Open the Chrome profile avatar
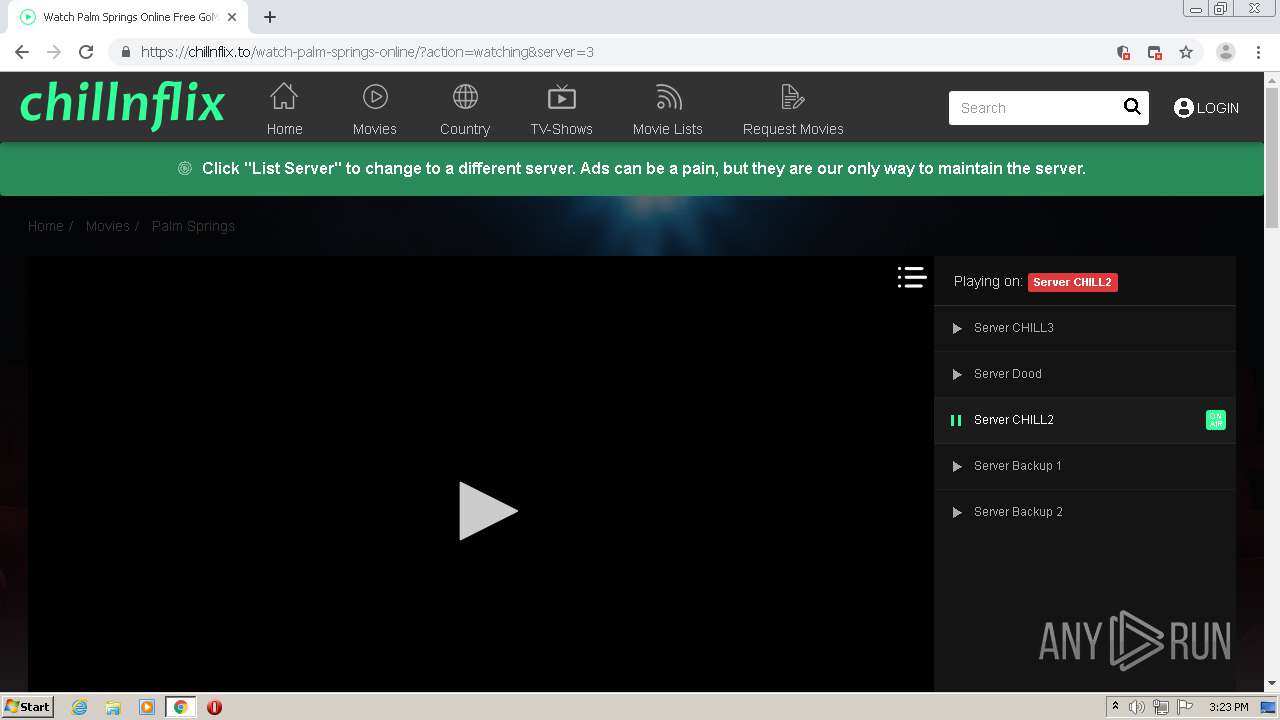 click(x=1225, y=52)
